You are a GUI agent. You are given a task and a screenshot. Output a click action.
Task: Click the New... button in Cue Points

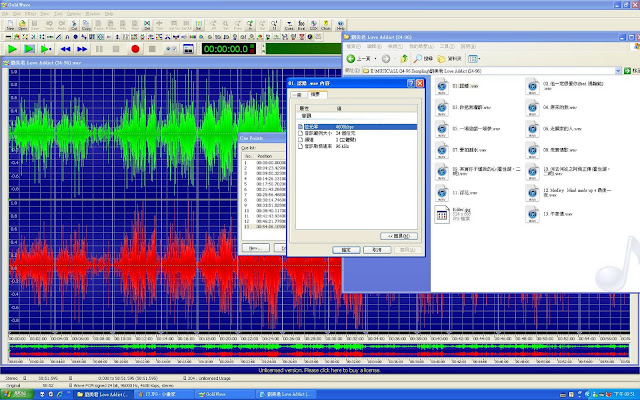[x=254, y=246]
